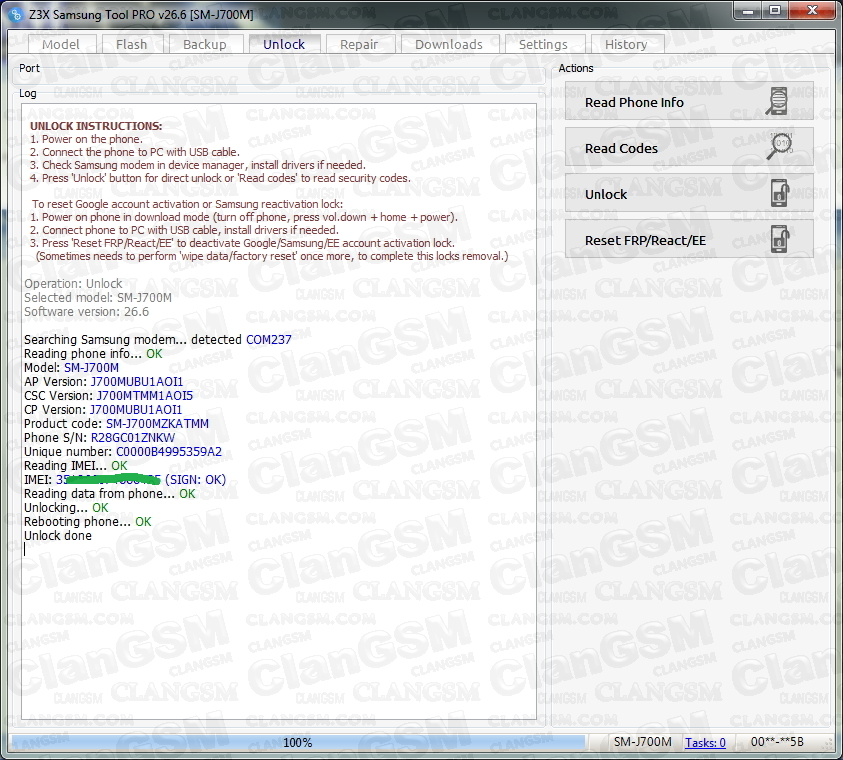Click the unlocked phone icon beside Unlock
Image resolution: width=843 pixels, height=760 pixels.
[780, 193]
